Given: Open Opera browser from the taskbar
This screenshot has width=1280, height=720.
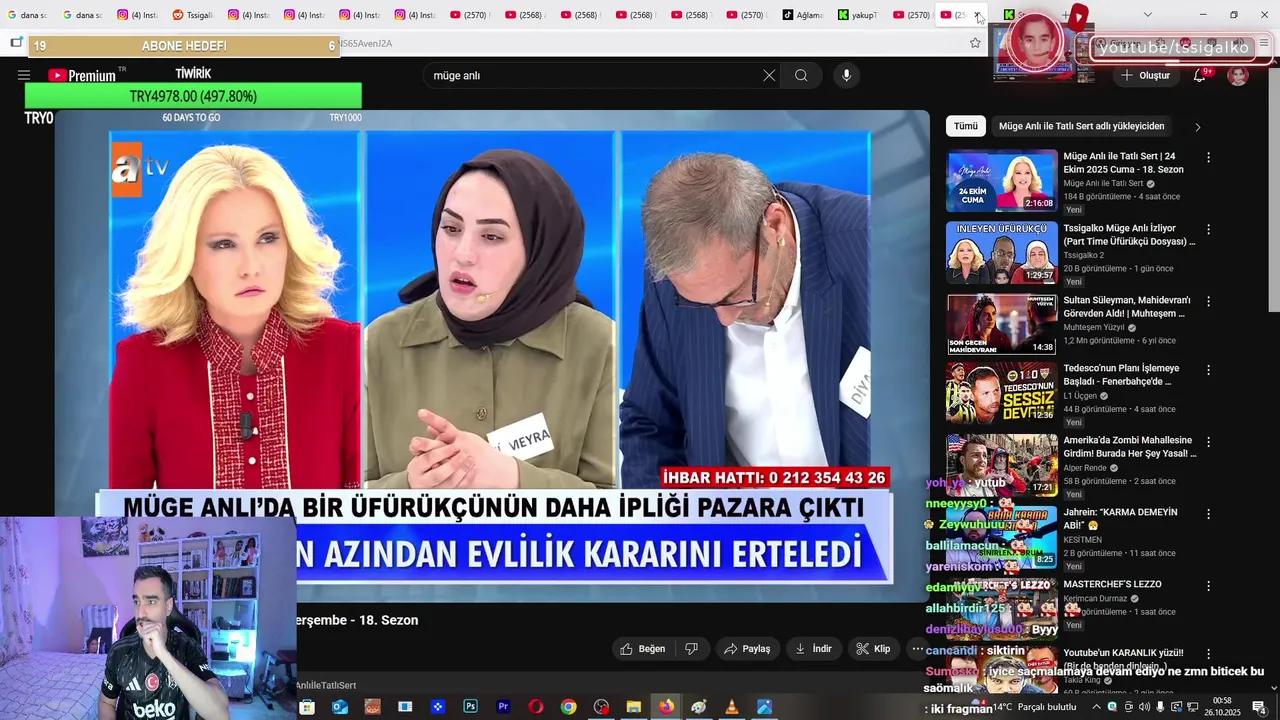Looking at the screenshot, I should [536, 707].
